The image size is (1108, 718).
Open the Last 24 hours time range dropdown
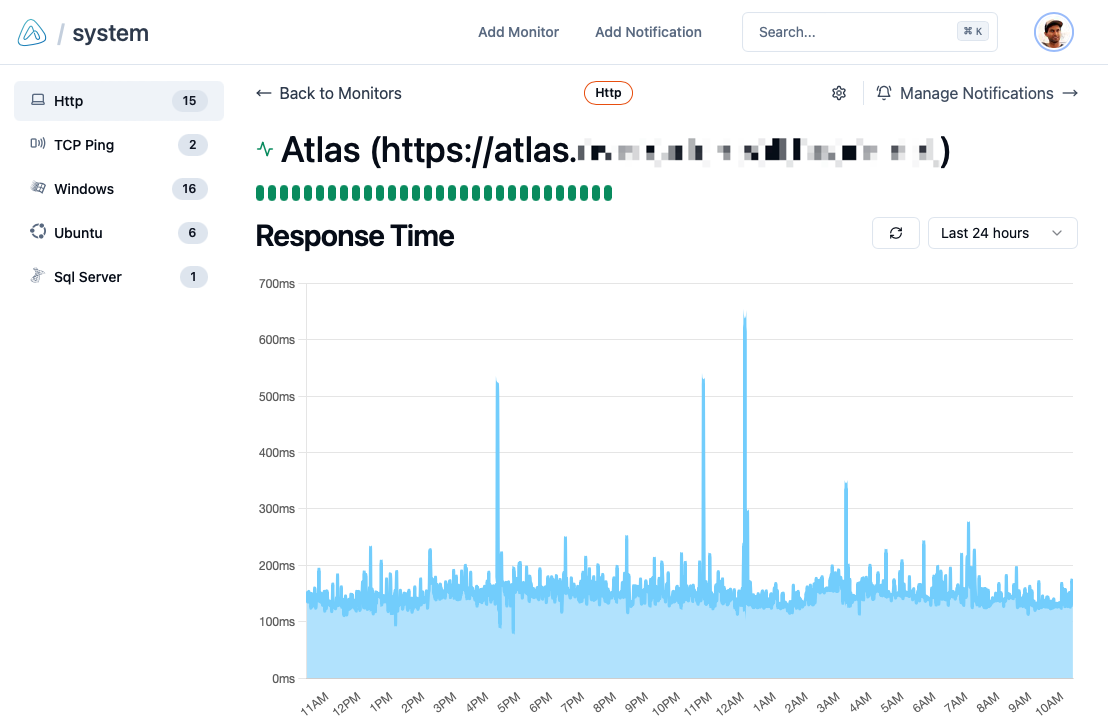click(x=1002, y=232)
